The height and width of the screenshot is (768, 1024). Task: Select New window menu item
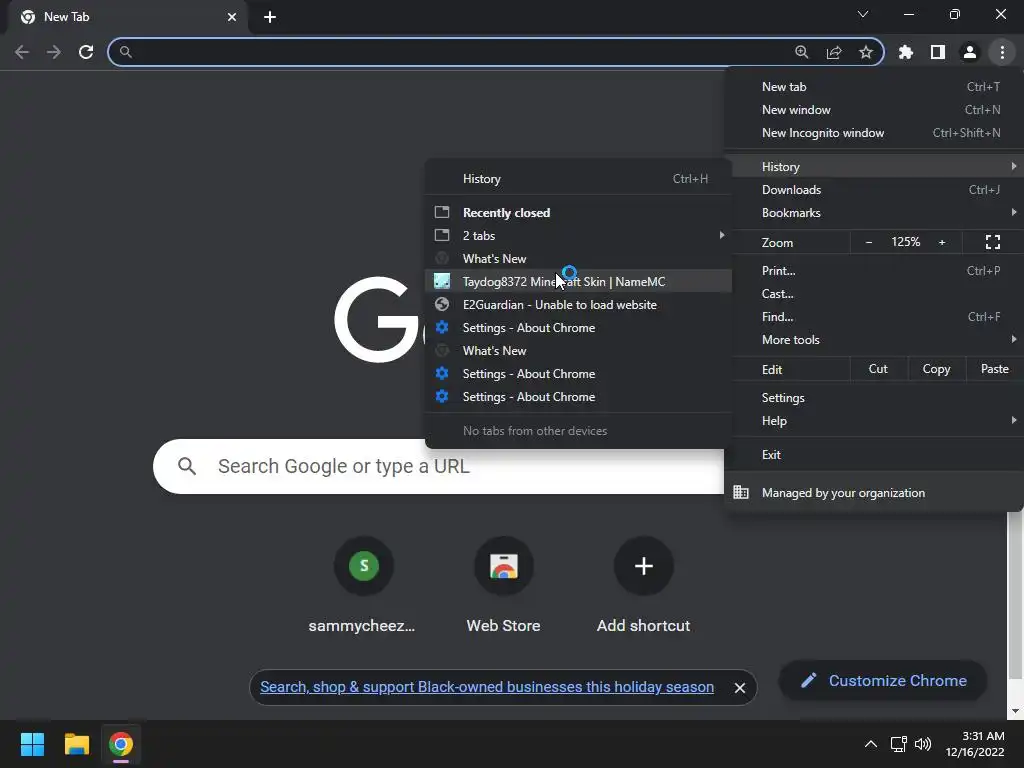[874, 110]
